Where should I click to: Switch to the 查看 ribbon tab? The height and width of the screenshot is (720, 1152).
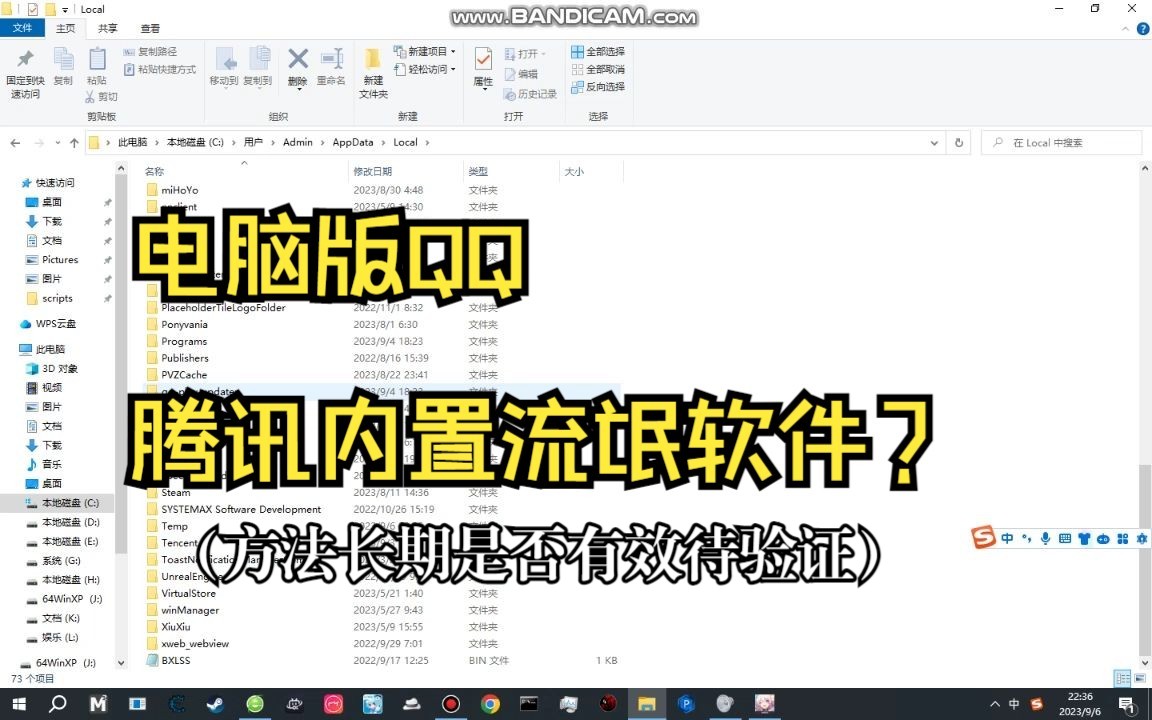click(150, 28)
